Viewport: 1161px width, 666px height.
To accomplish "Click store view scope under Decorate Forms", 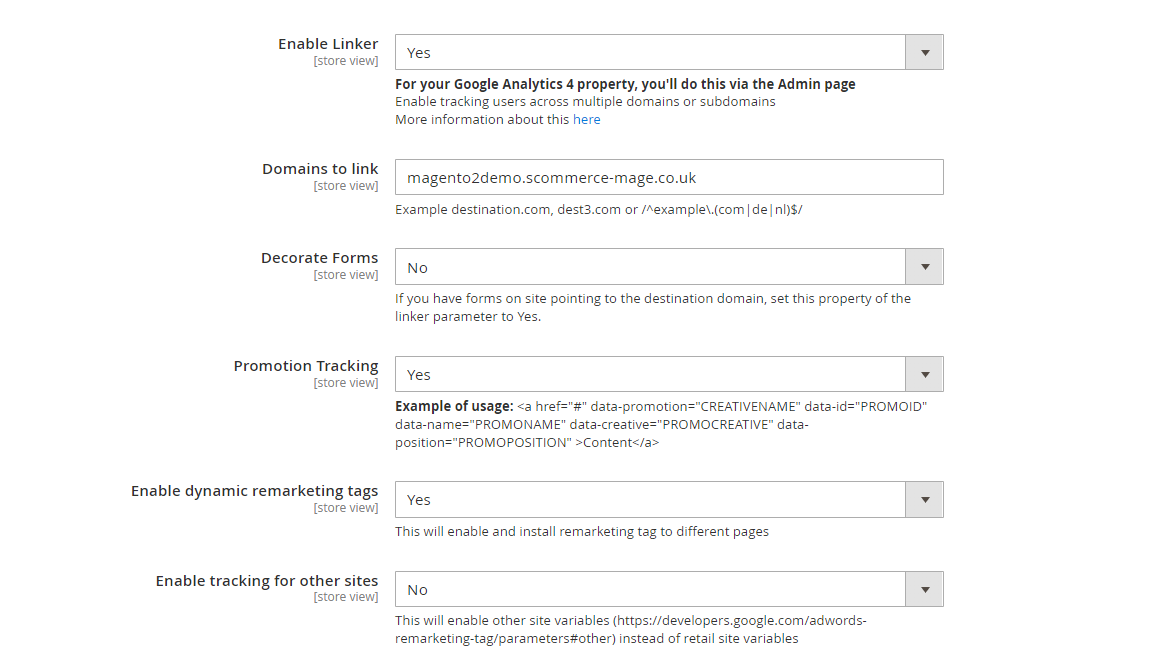I will 346,275.
